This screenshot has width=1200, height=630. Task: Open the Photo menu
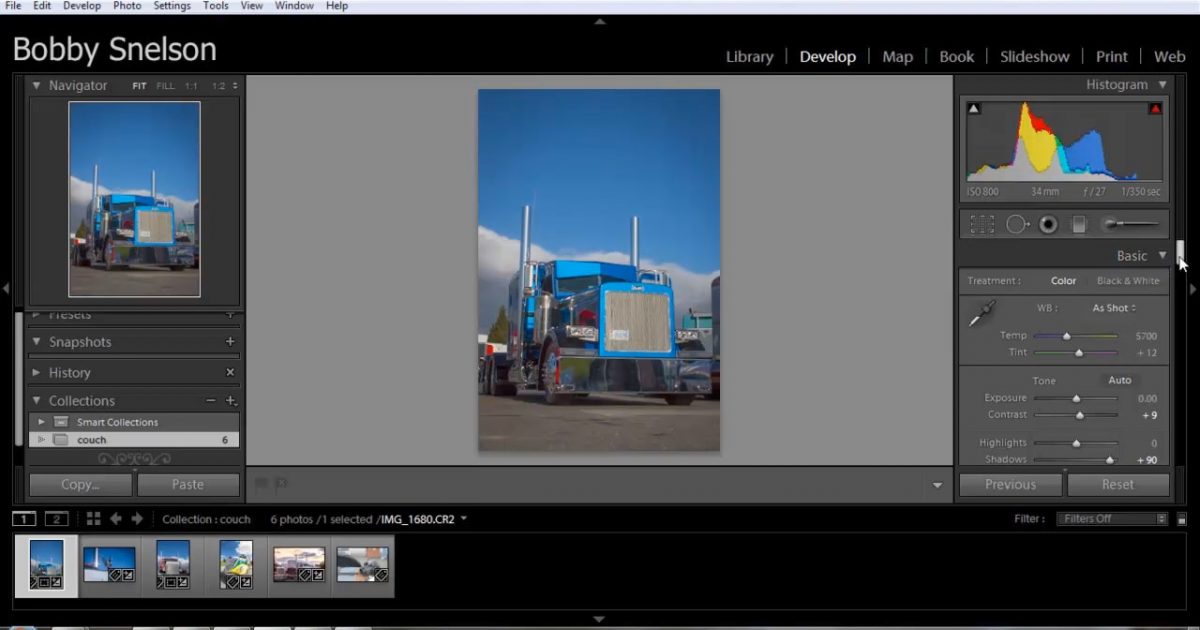coord(127,6)
